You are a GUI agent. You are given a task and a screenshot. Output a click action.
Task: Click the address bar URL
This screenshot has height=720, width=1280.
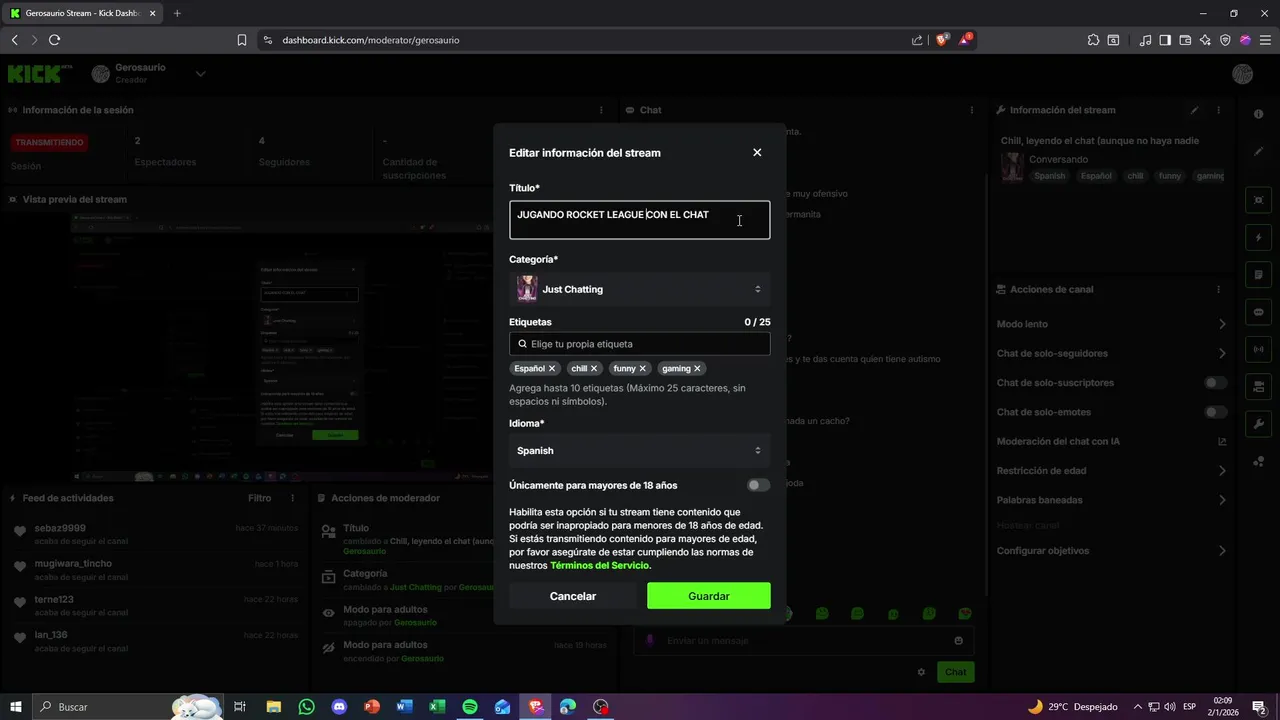point(371,40)
